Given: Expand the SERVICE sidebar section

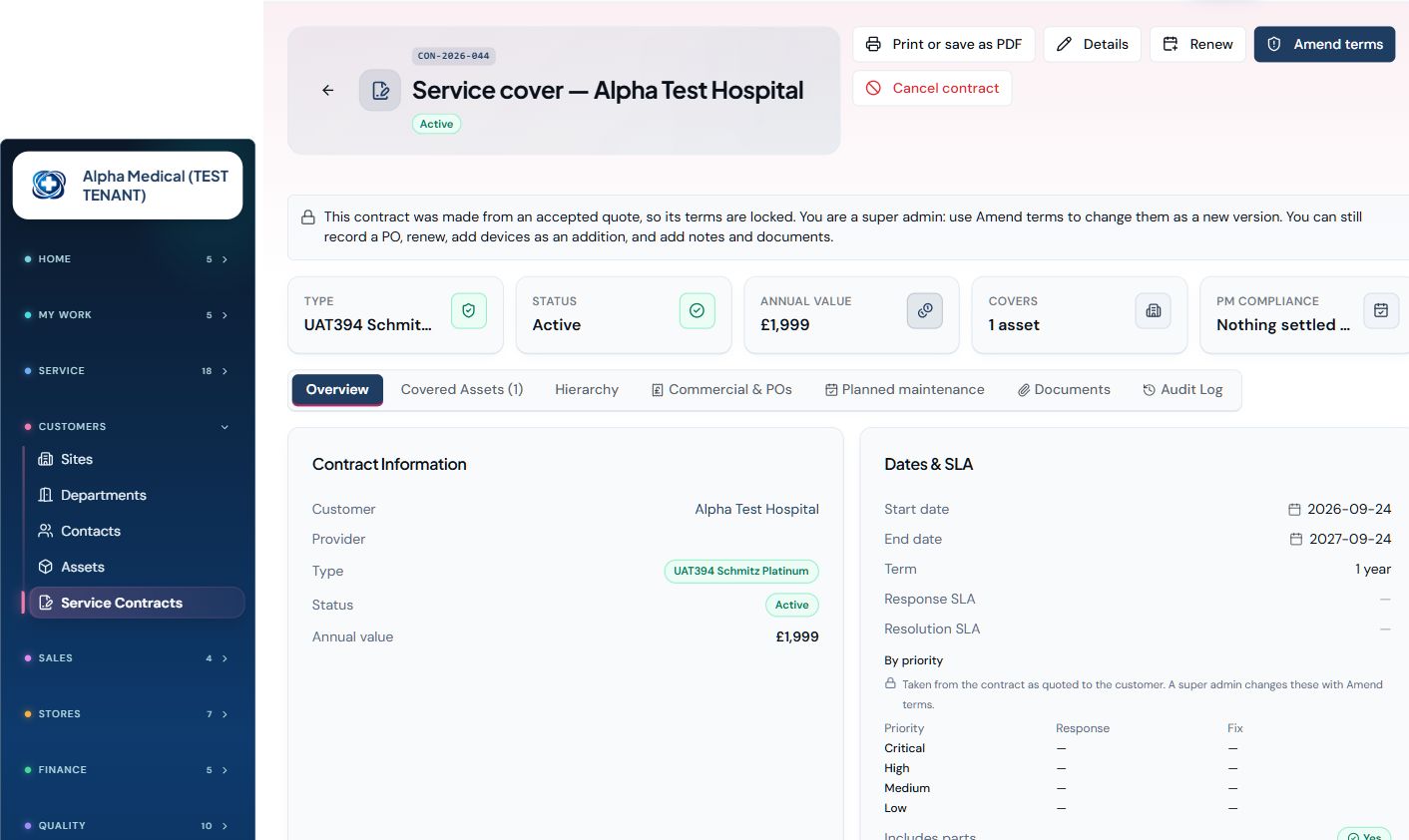Looking at the screenshot, I should [128, 371].
